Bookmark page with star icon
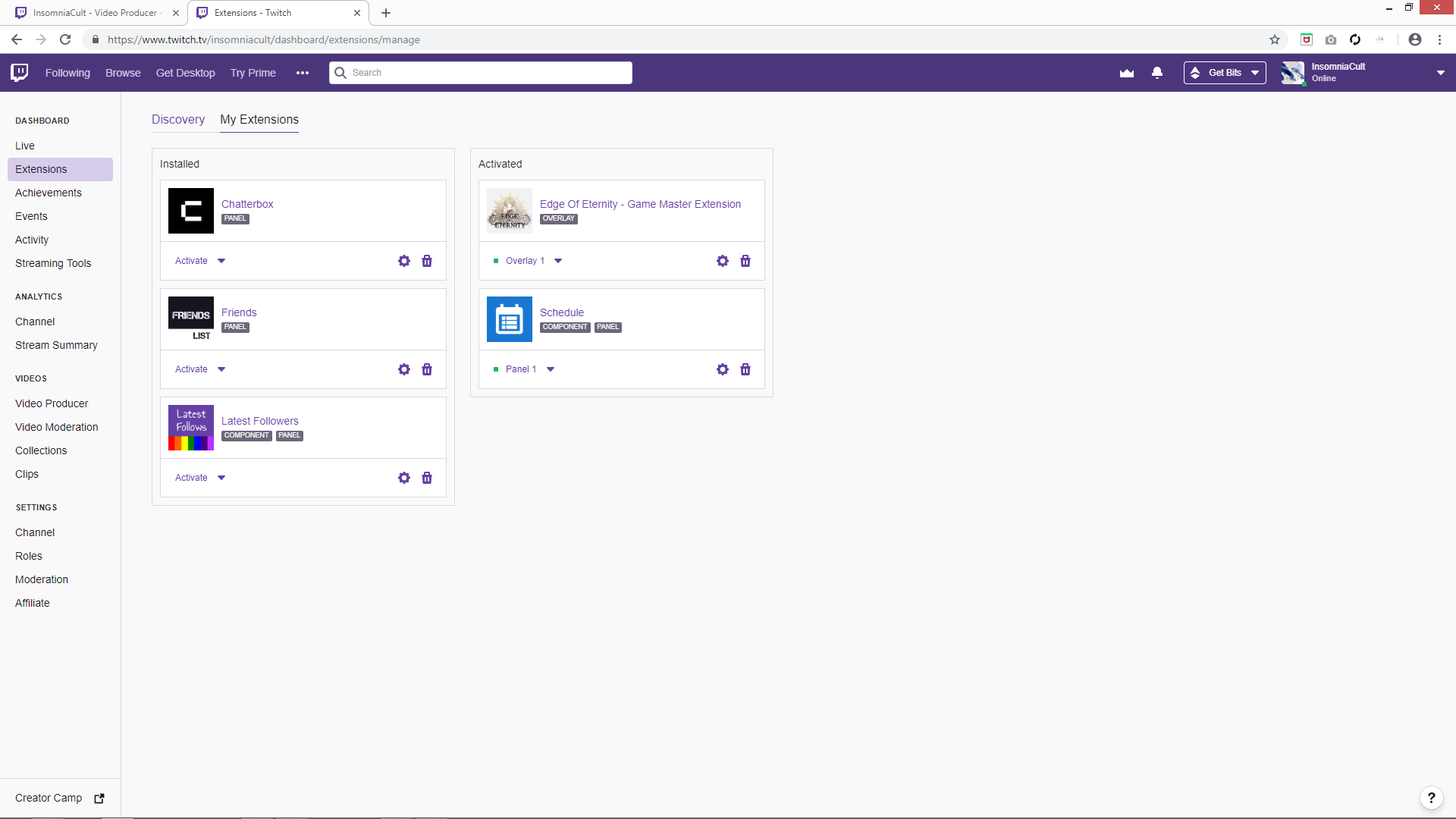1456x819 pixels. [x=1275, y=39]
